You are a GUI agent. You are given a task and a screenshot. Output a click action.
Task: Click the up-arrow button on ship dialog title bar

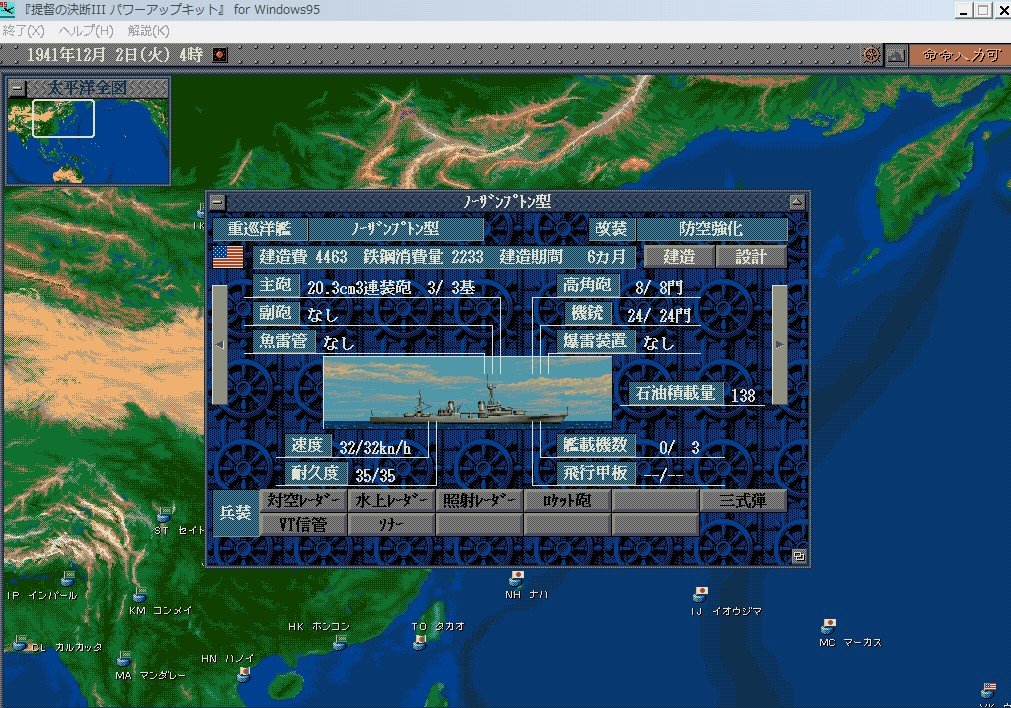797,202
